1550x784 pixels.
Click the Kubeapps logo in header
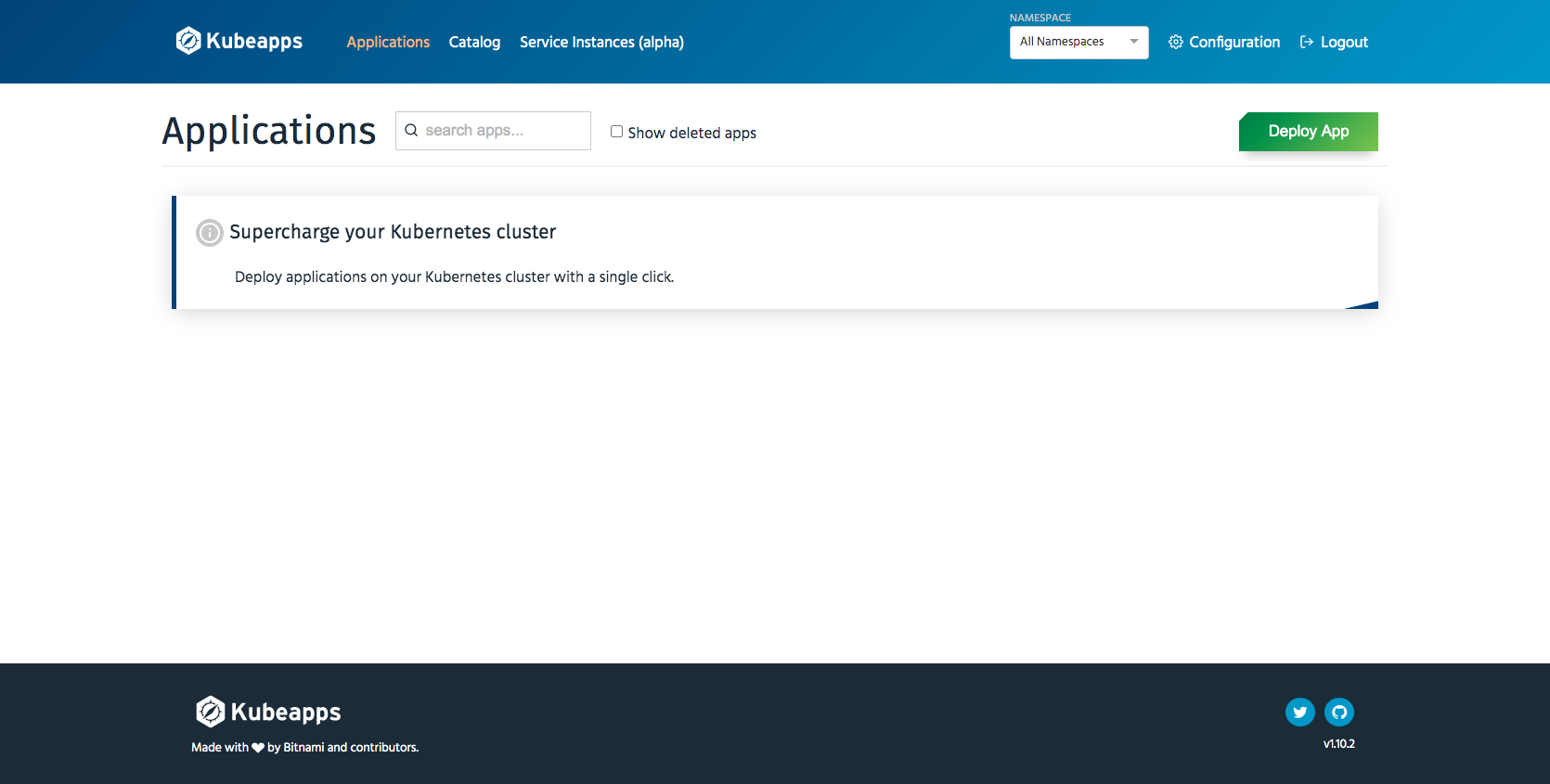(x=239, y=41)
